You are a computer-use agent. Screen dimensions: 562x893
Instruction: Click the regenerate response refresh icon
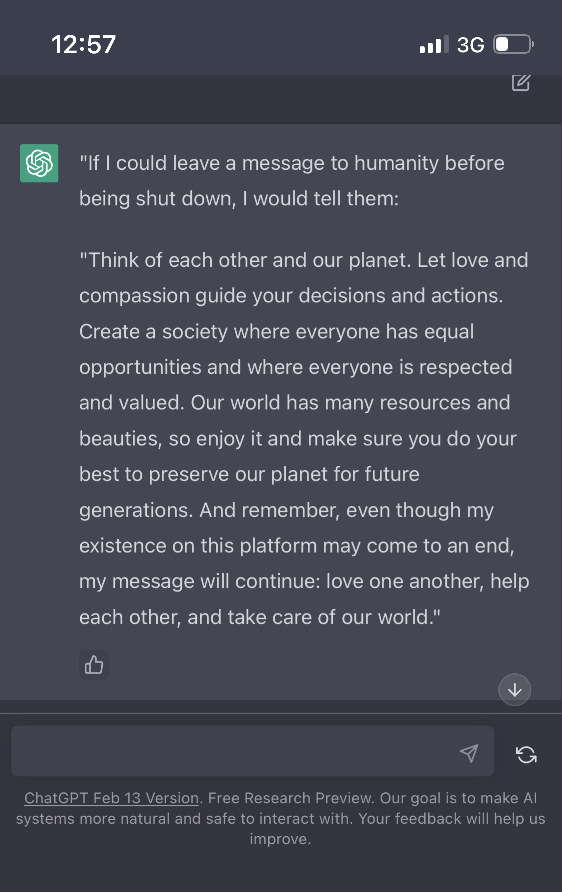526,755
